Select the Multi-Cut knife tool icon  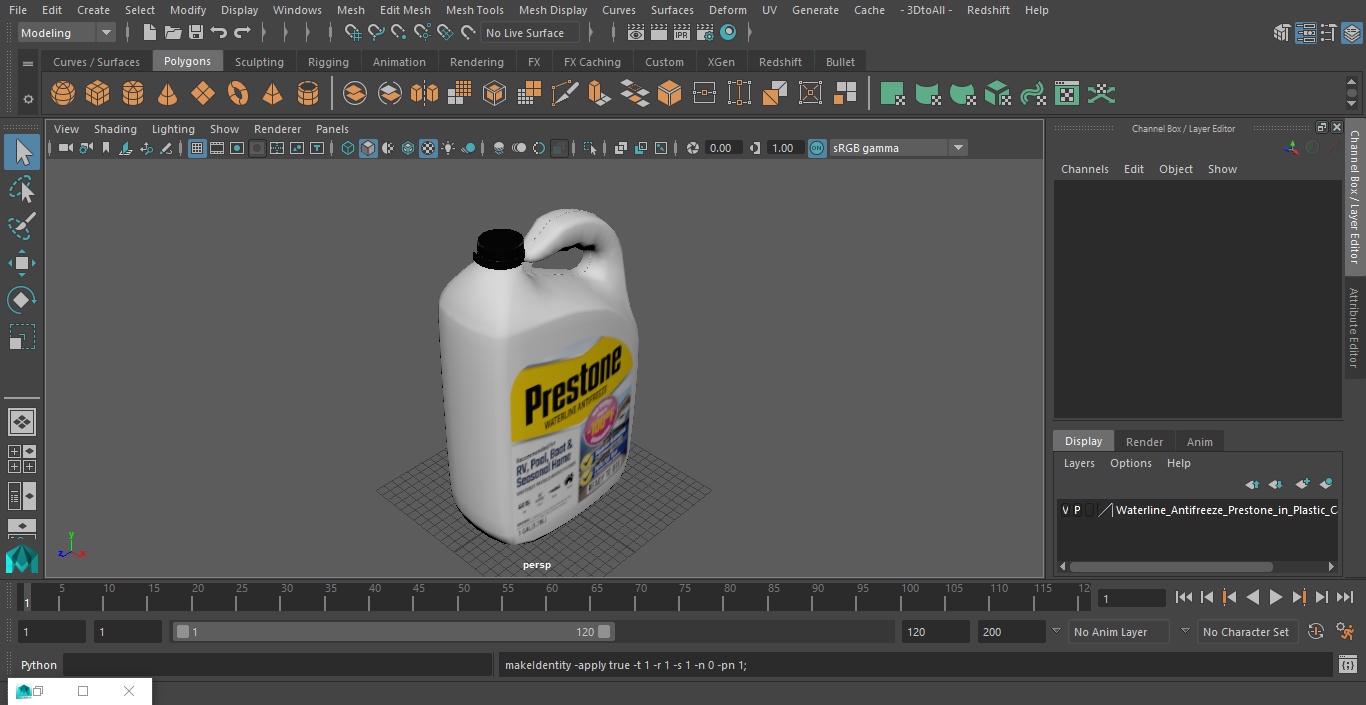[x=564, y=94]
